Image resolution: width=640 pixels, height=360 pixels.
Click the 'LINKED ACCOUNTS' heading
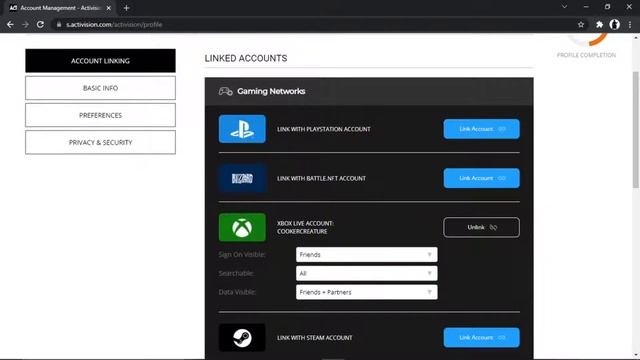(246, 58)
